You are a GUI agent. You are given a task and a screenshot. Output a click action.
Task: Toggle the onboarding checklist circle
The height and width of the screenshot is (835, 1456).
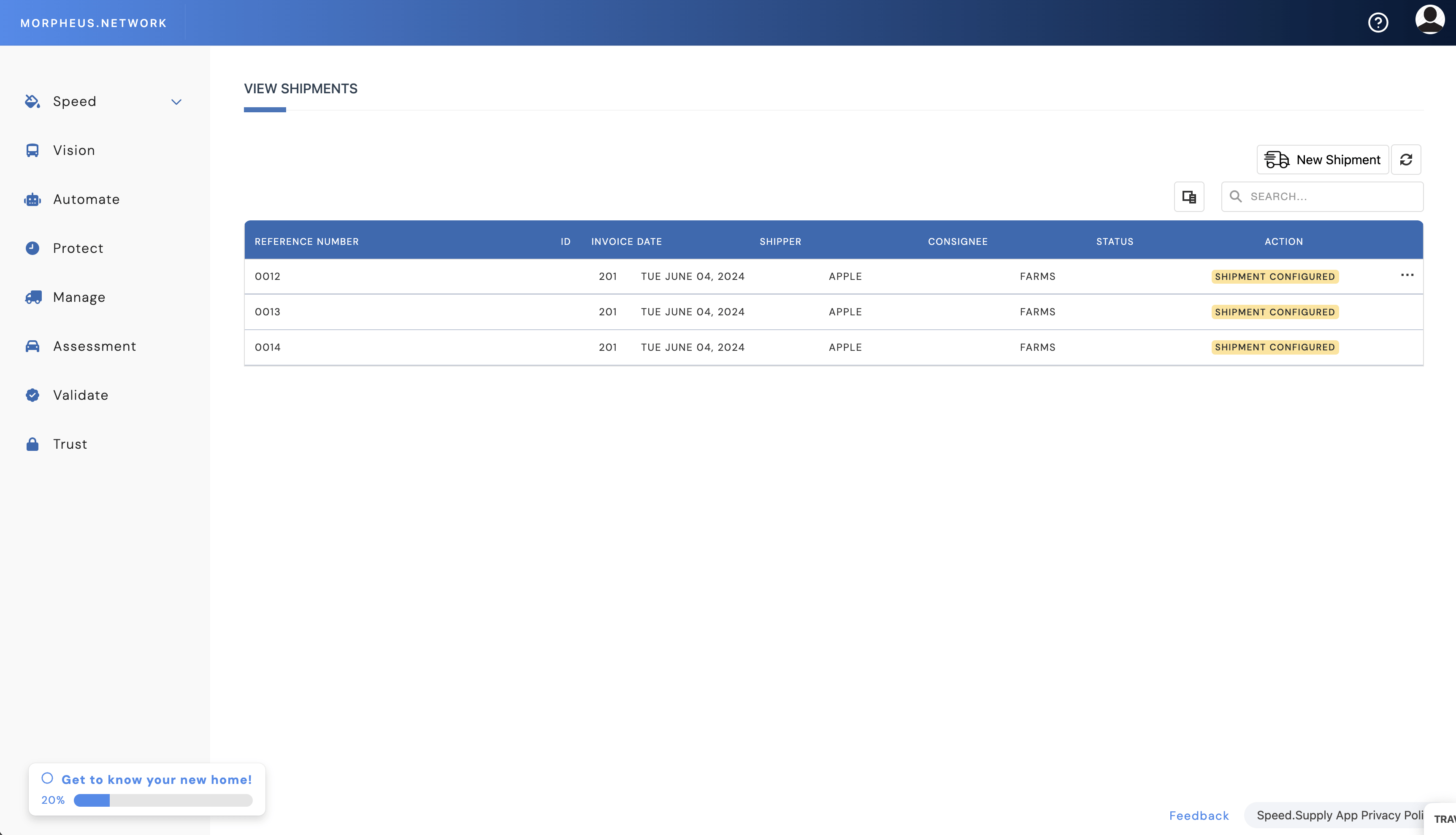coord(47,778)
